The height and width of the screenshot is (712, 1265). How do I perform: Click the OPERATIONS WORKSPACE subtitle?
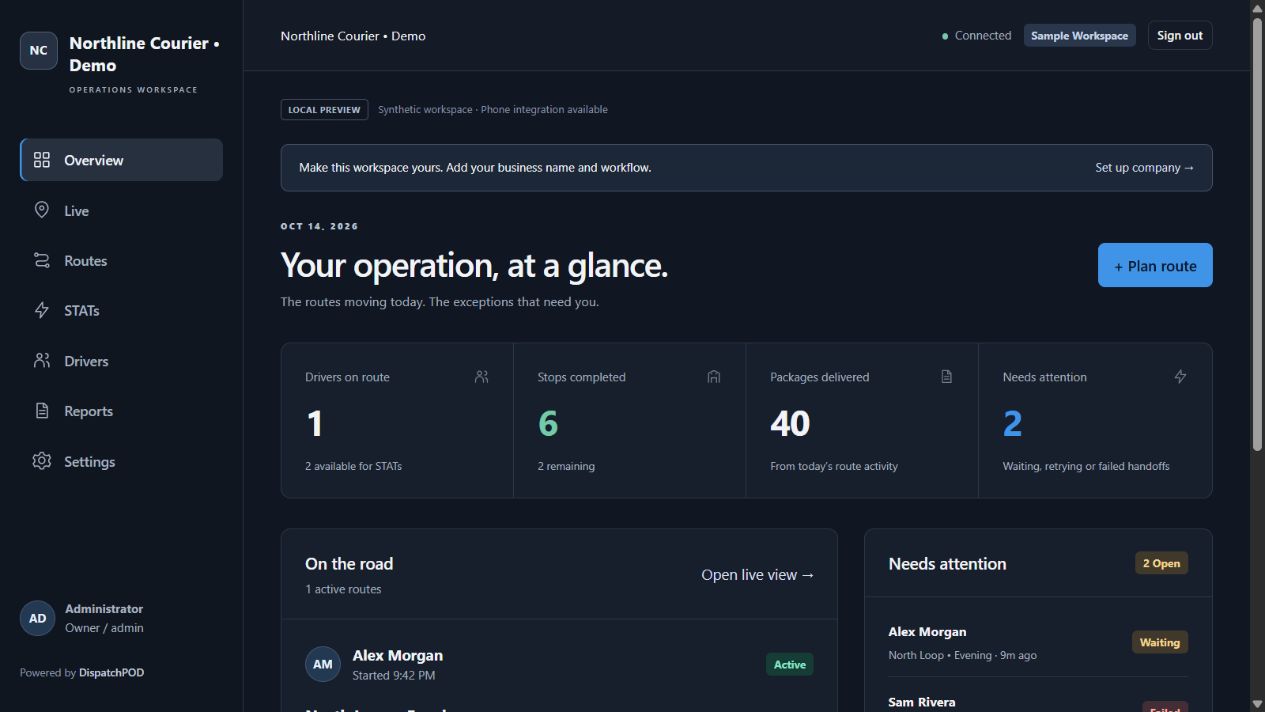(x=133, y=90)
